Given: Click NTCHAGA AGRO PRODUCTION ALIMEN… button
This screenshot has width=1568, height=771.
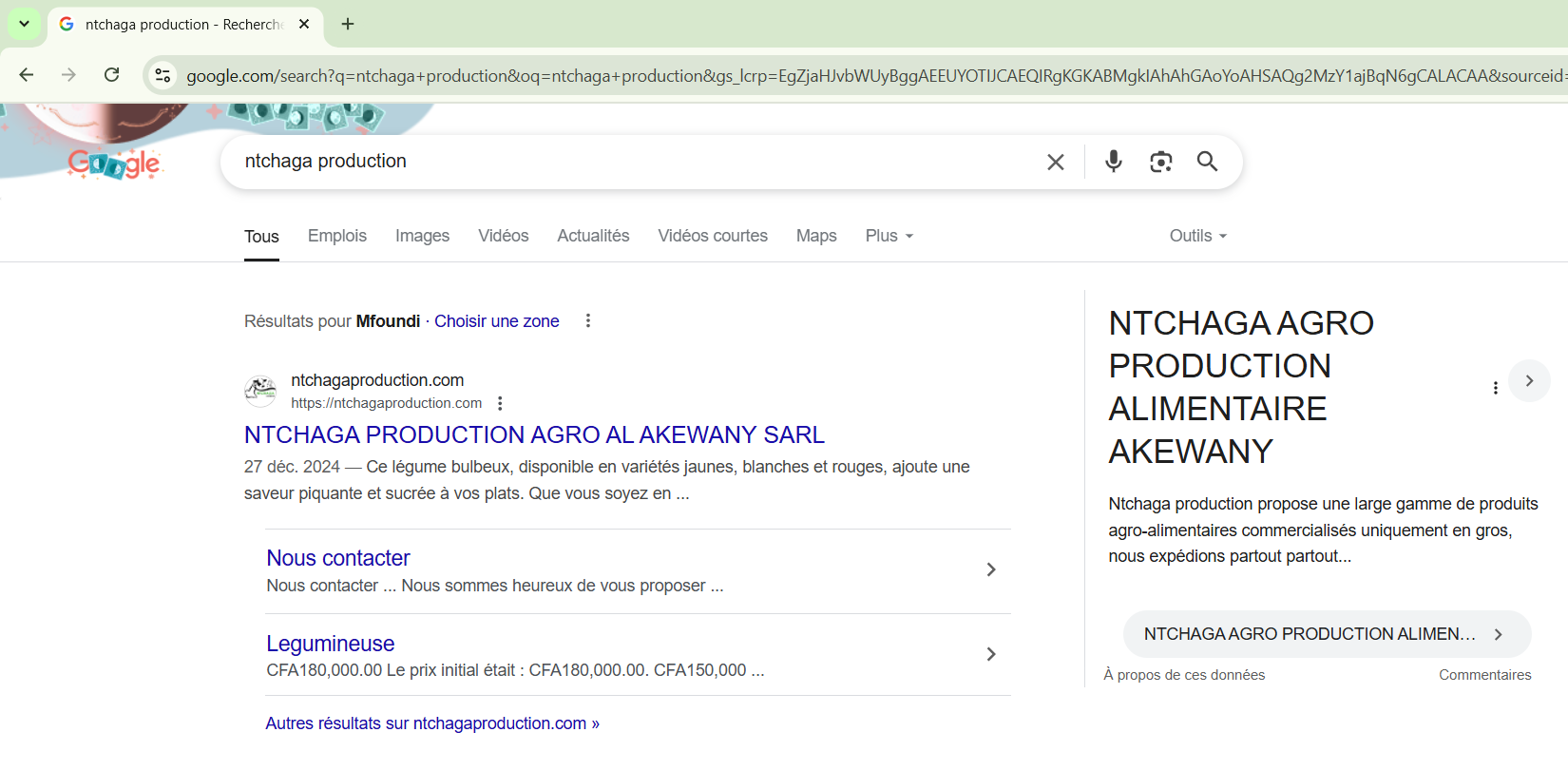Looking at the screenshot, I should point(1327,634).
